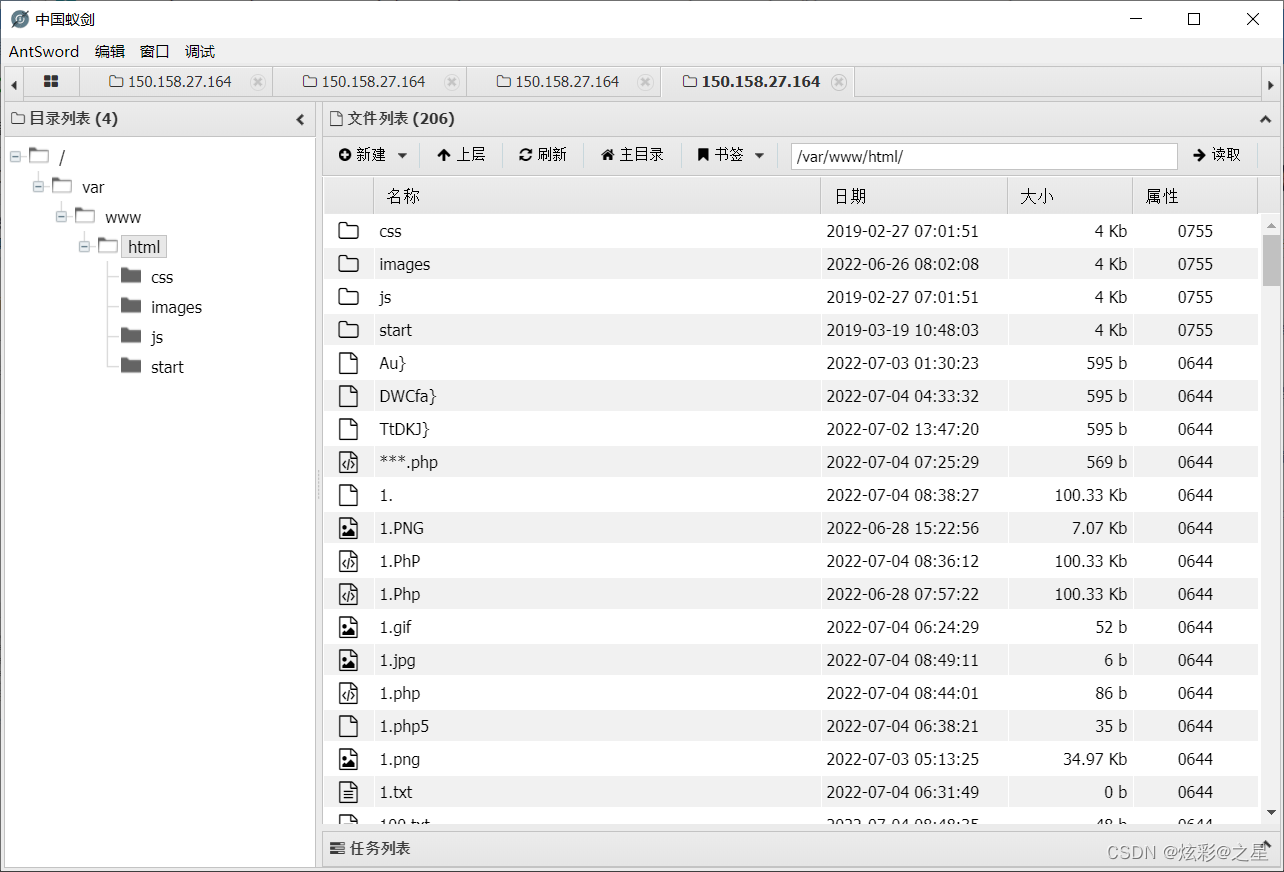The image size is (1284, 872).
Task: Expand the task list panel chevron
Action: point(1266,844)
